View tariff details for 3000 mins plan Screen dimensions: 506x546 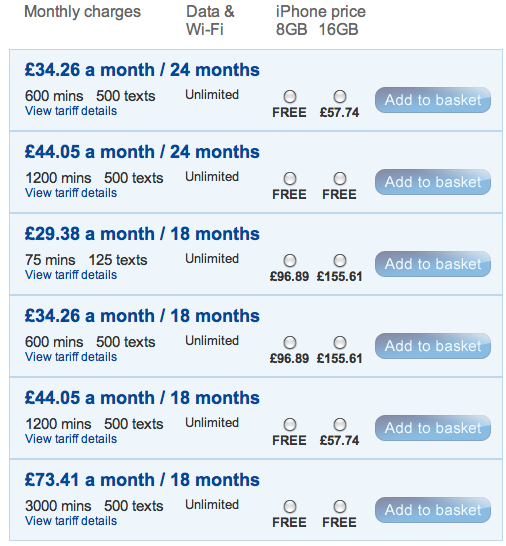pyautogui.click(x=71, y=521)
